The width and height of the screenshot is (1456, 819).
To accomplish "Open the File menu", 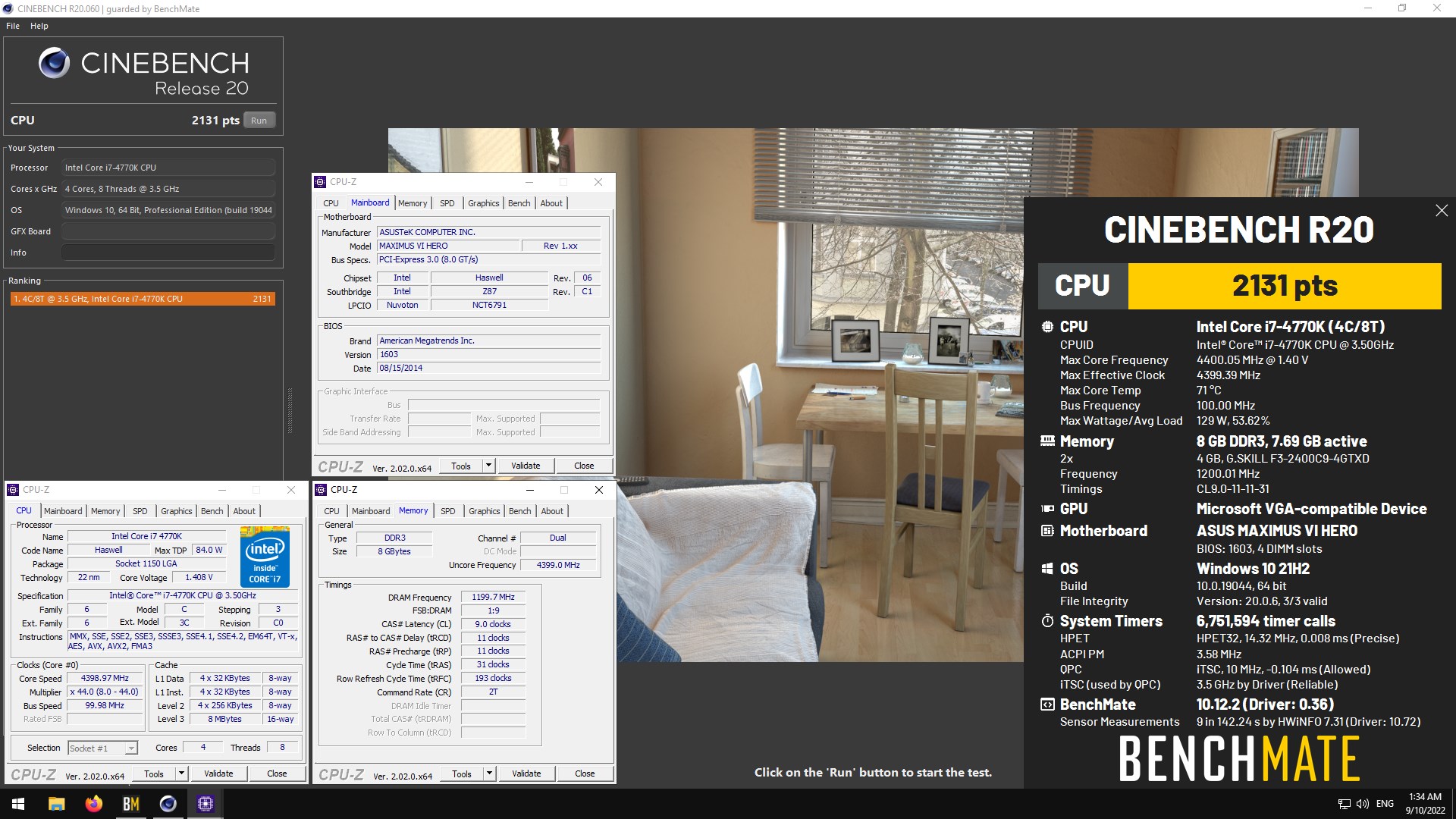I will pos(13,26).
